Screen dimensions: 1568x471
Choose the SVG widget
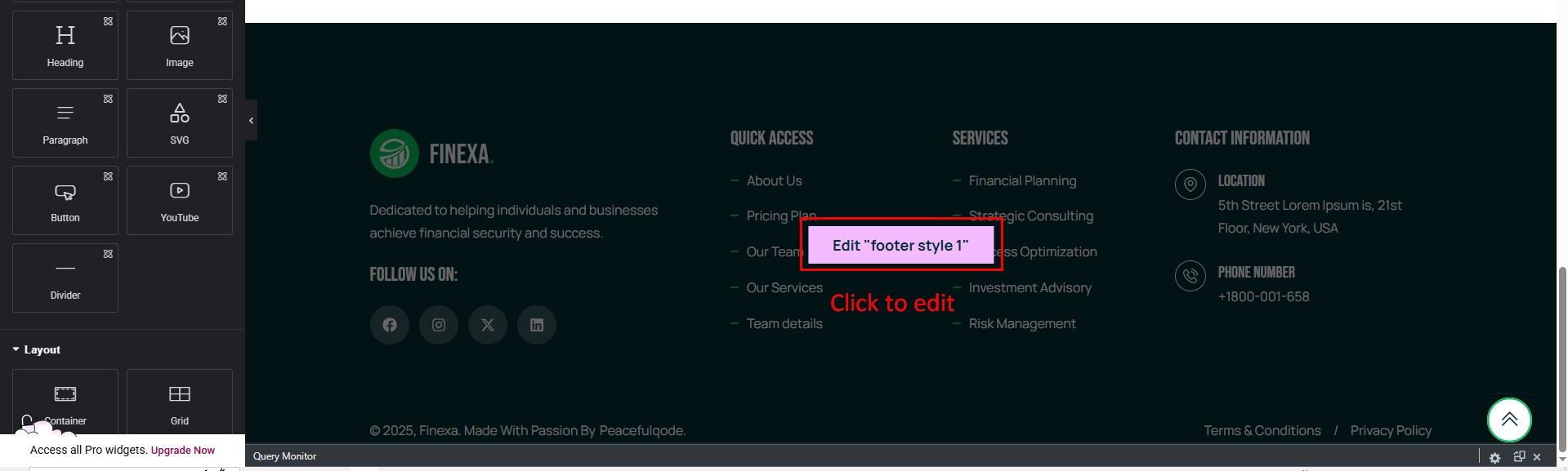[180, 122]
